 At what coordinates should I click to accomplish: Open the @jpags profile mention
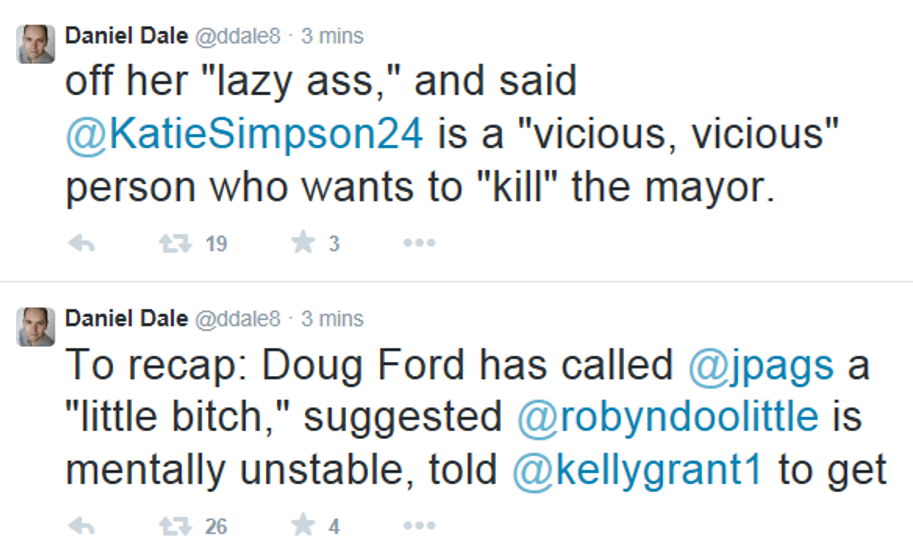click(760, 365)
